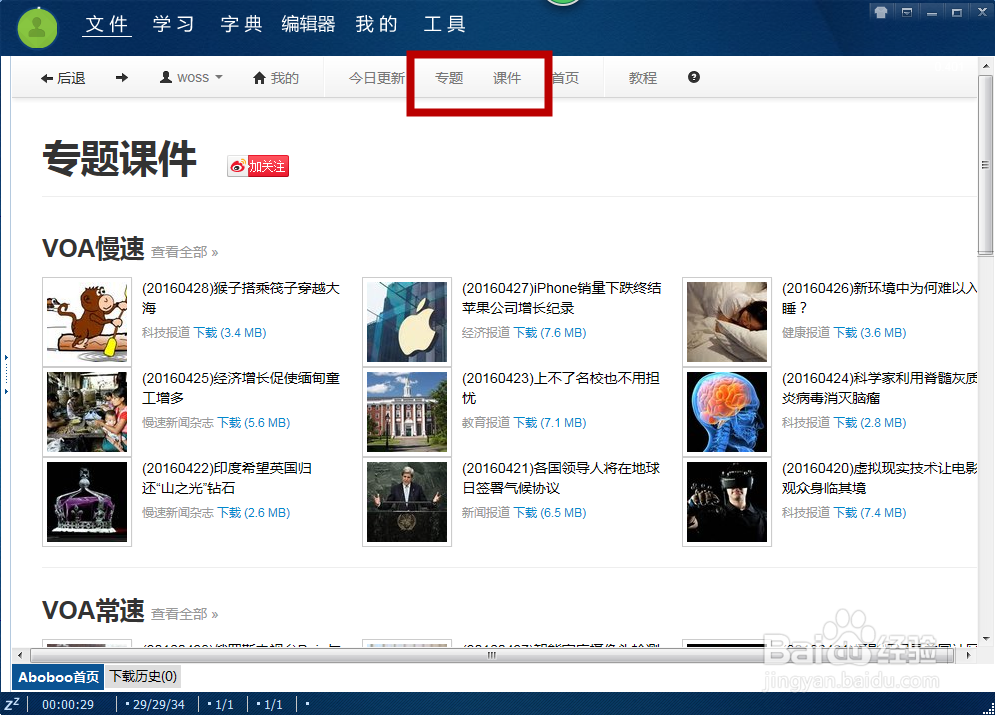Open the speaker at podium thumbnail

pos(407,502)
